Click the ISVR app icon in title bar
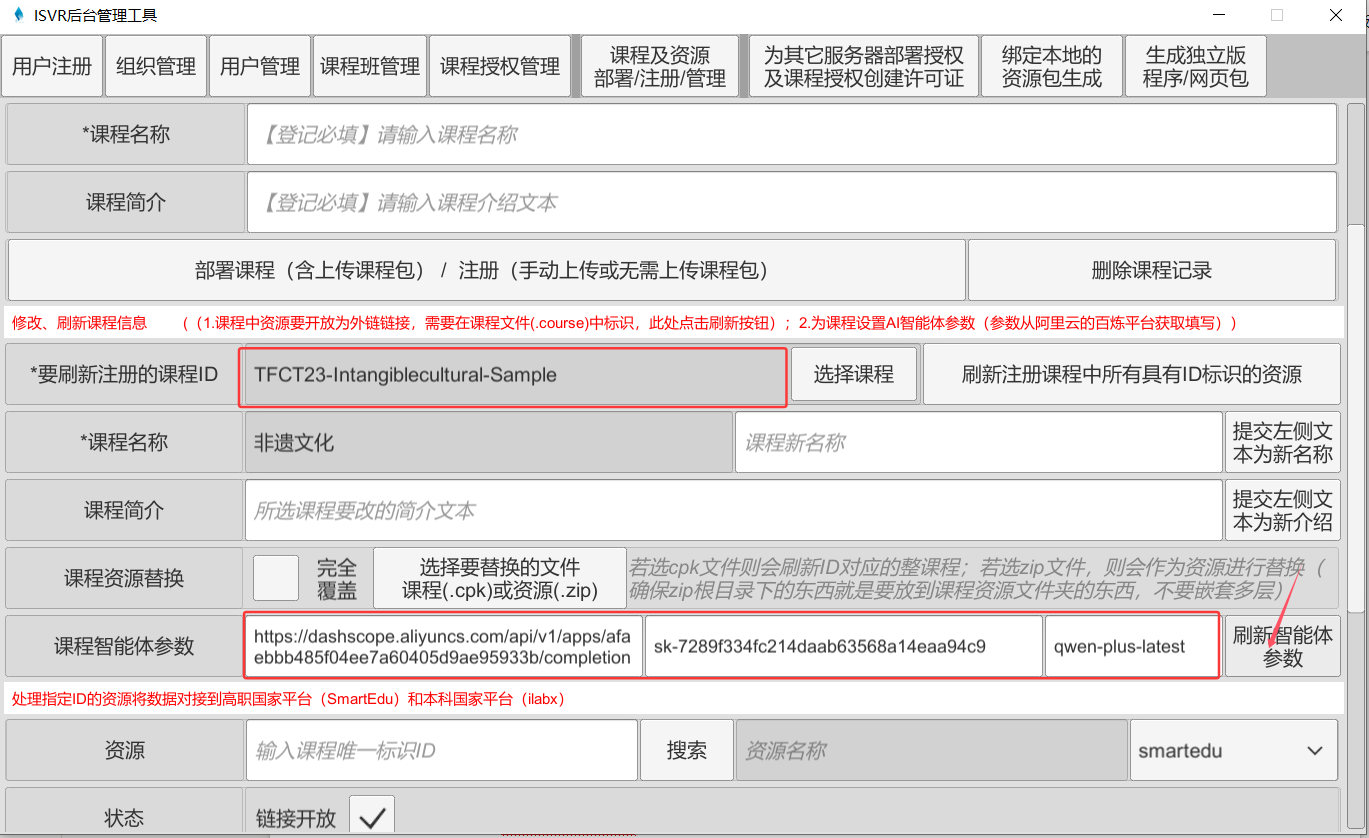Screen dimensions: 1369x838 point(17,15)
